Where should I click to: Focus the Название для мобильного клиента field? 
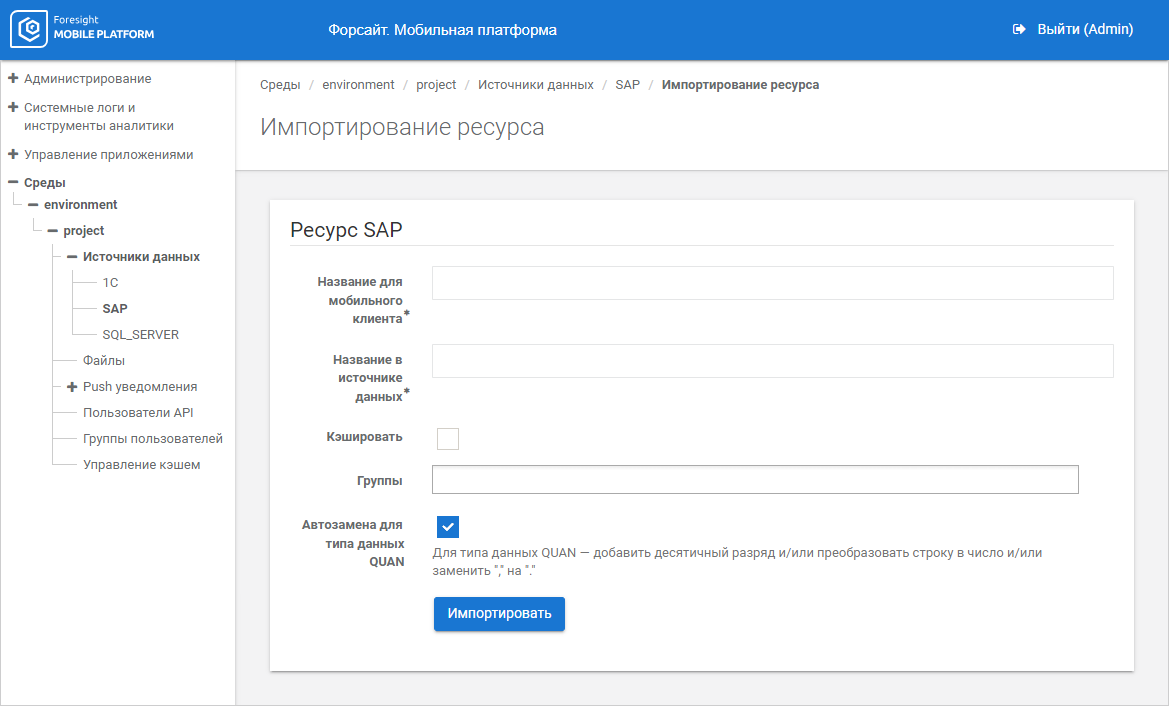[772, 283]
